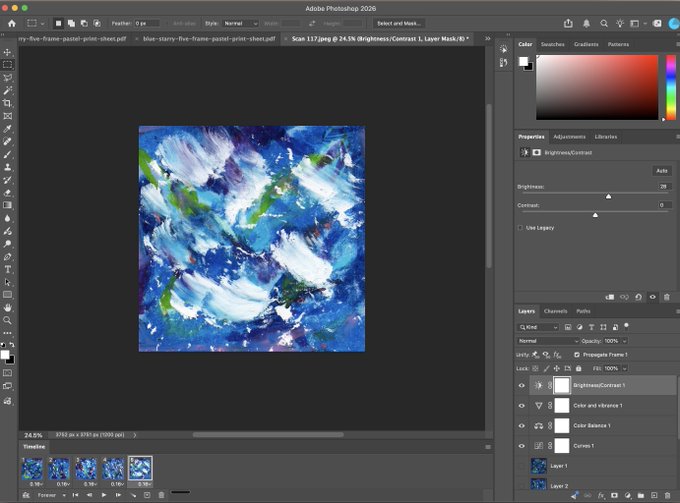Image resolution: width=680 pixels, height=503 pixels.
Task: Open the Kind filter dropdown in Layers
Action: click(538, 327)
